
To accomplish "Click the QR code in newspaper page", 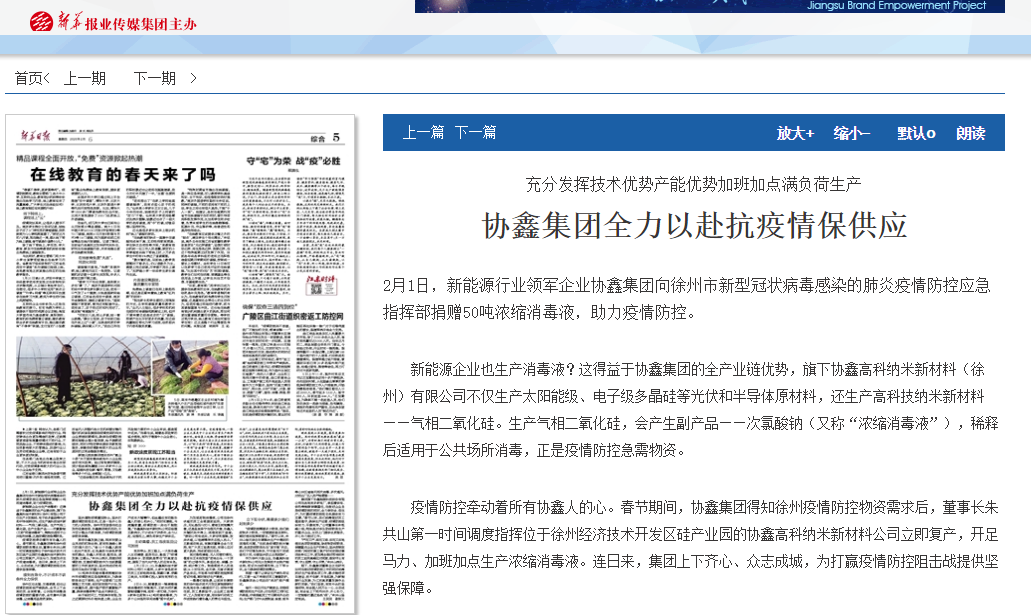I will click(317, 290).
